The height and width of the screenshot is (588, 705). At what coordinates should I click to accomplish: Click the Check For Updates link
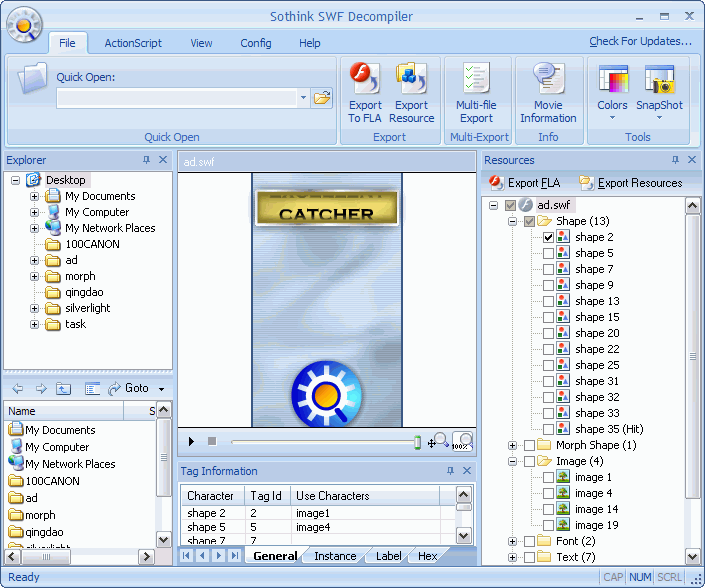640,41
